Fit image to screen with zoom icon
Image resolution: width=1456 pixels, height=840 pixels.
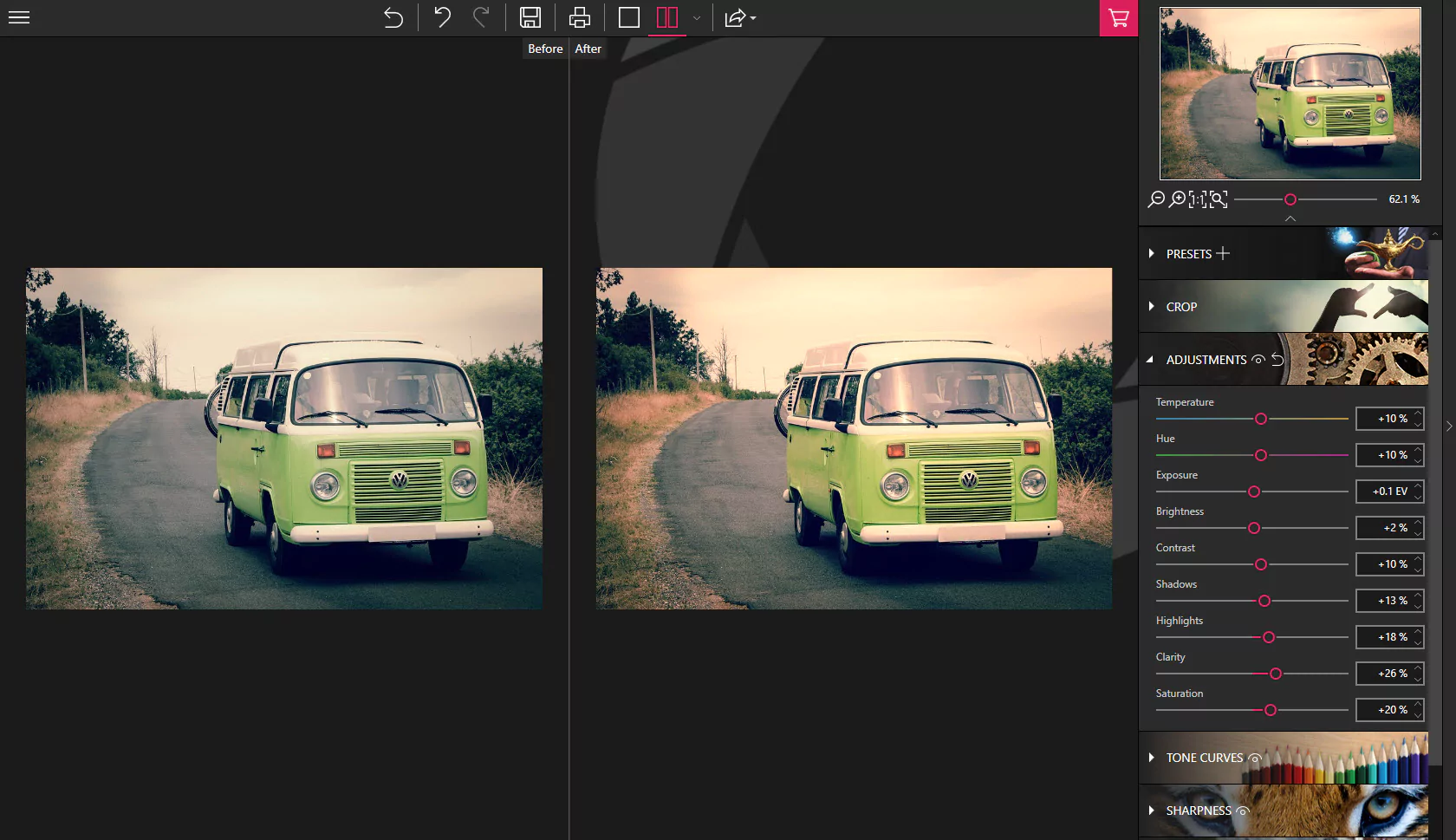pos(1218,199)
